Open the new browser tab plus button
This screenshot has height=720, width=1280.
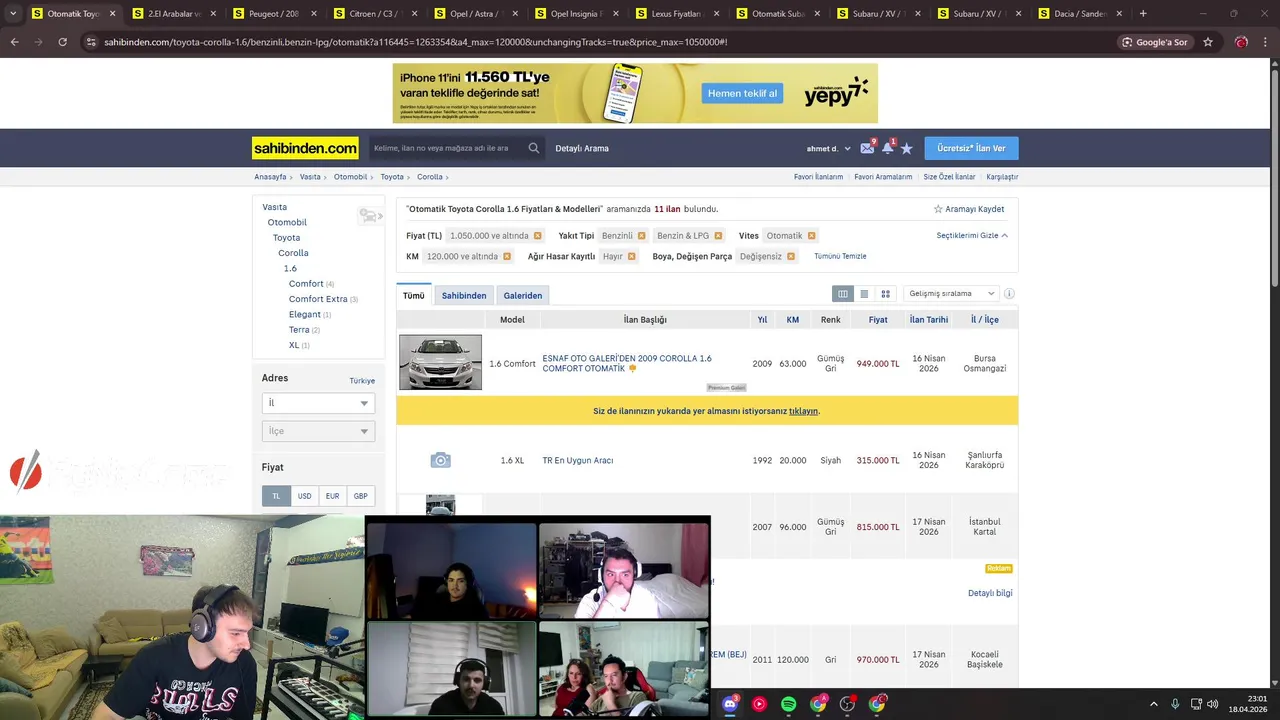pyautogui.click(x=1143, y=14)
